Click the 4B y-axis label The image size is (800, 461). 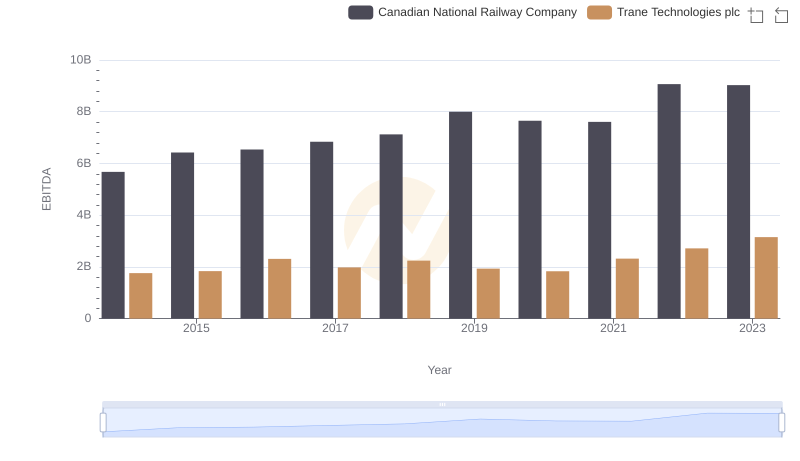[84, 215]
